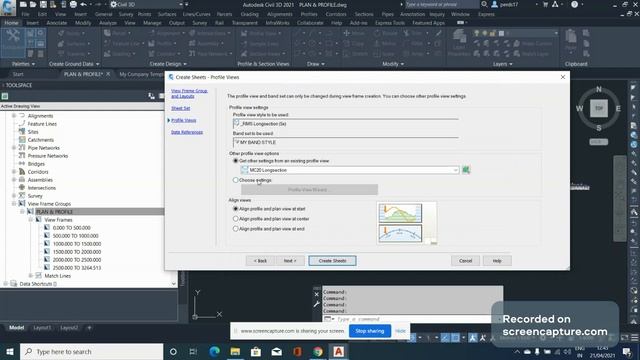This screenshot has width=640, height=360.
Task: Open the Home ribbon tab
Action: tap(11, 23)
